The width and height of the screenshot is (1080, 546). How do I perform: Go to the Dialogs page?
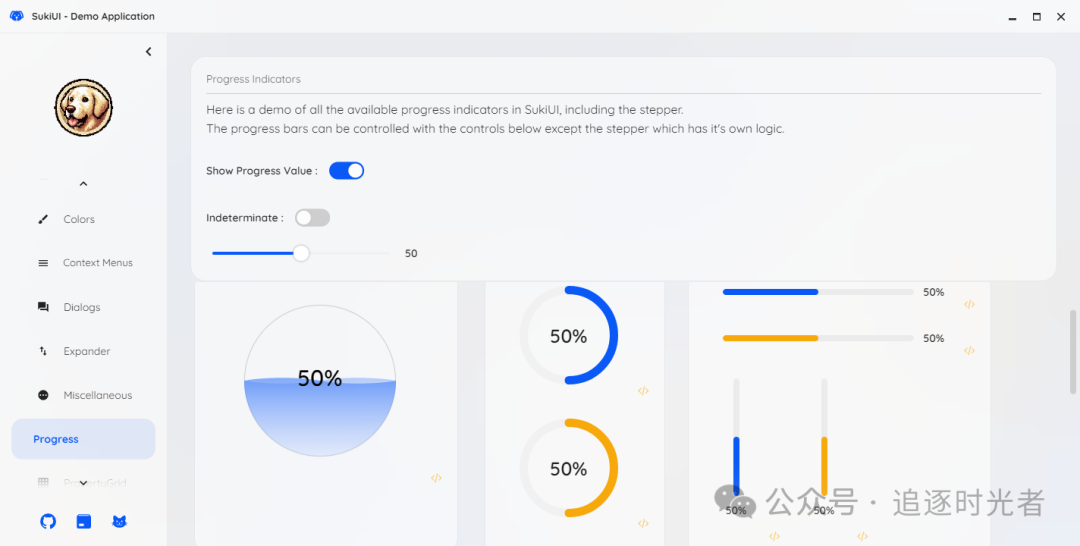pos(81,307)
